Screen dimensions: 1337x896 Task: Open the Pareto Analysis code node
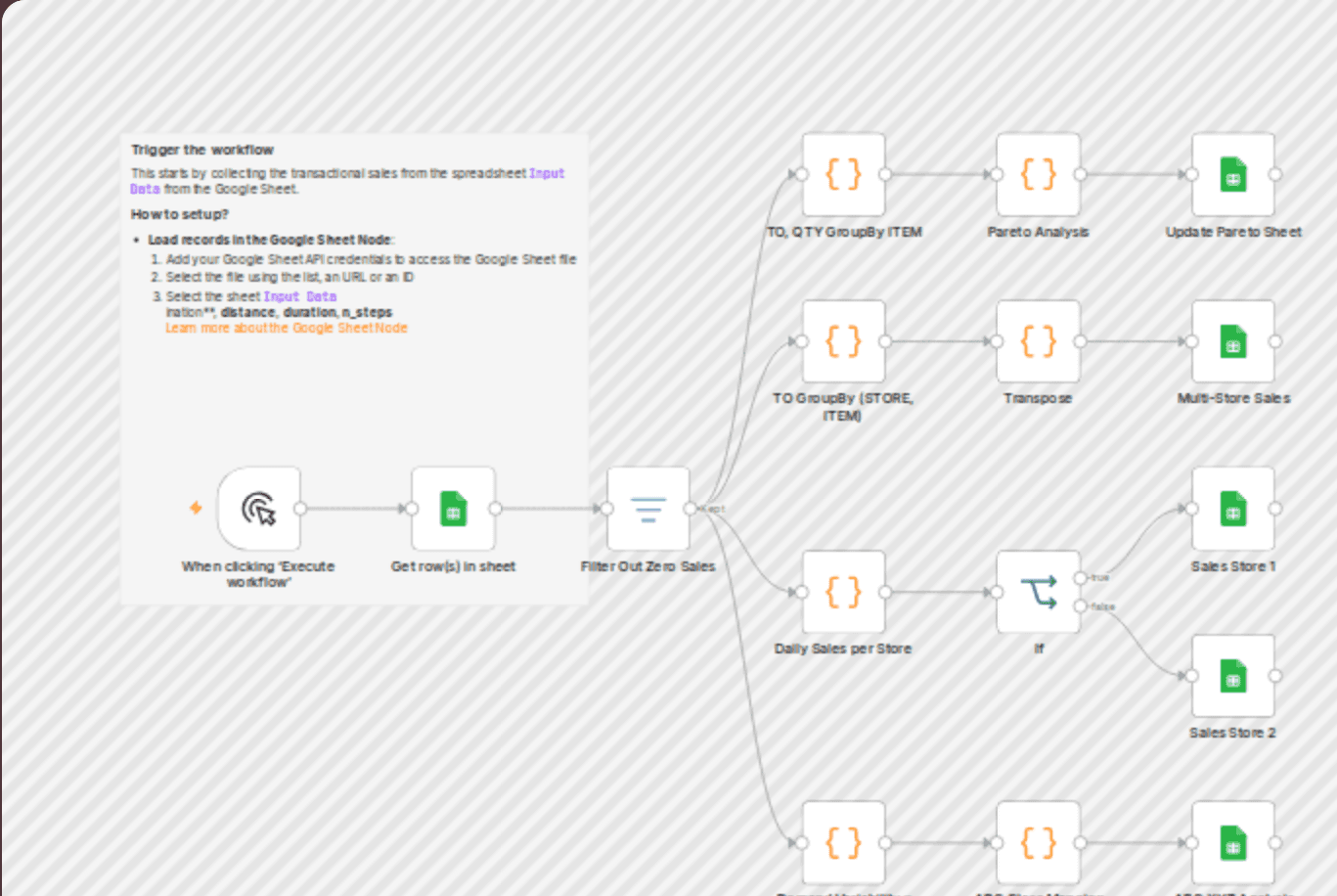tap(1038, 174)
